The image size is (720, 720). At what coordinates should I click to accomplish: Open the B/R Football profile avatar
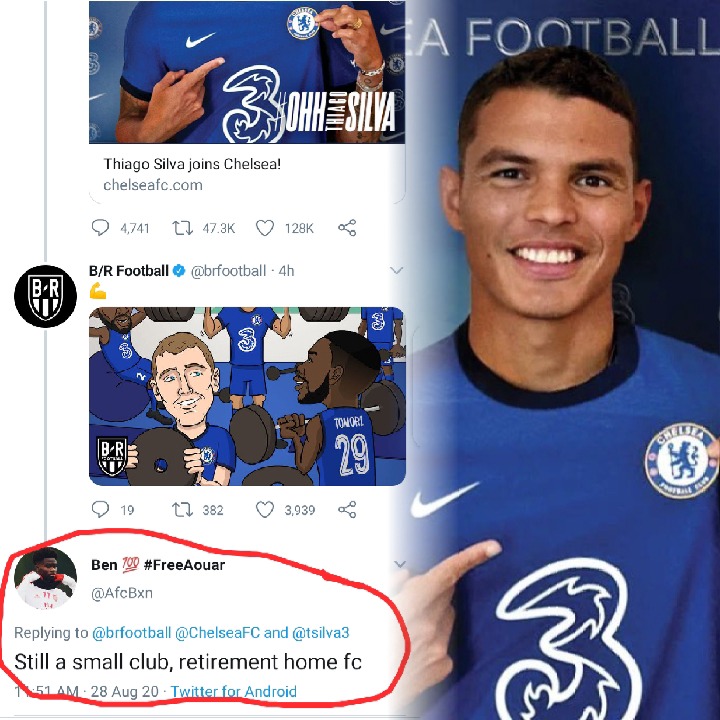point(44,297)
